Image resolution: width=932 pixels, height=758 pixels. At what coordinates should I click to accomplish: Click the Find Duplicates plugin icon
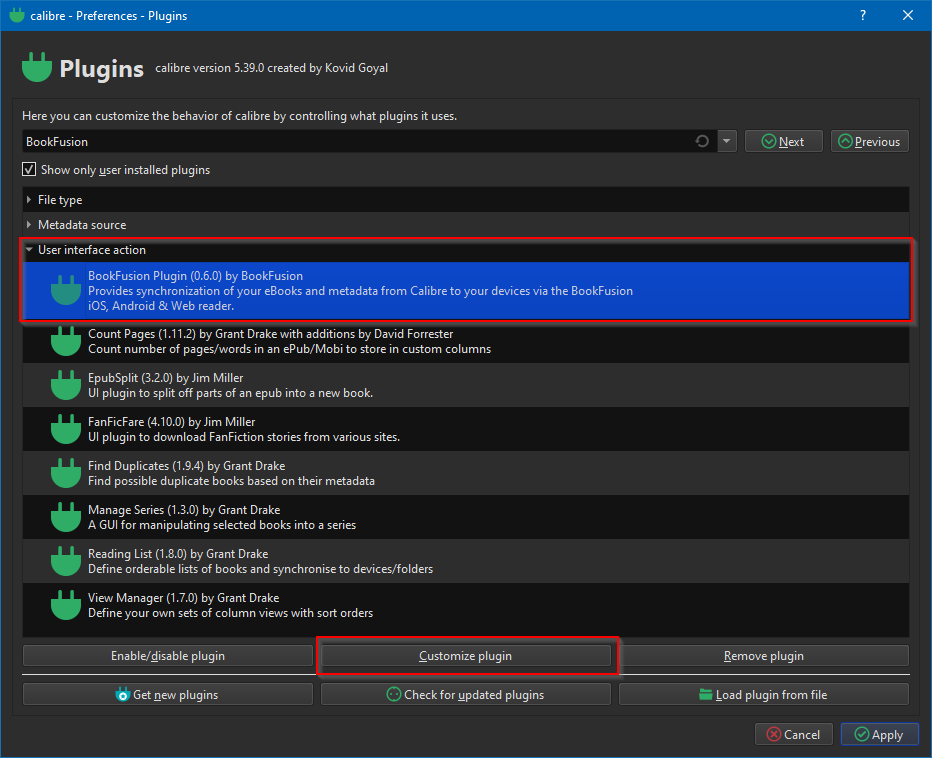(66, 473)
